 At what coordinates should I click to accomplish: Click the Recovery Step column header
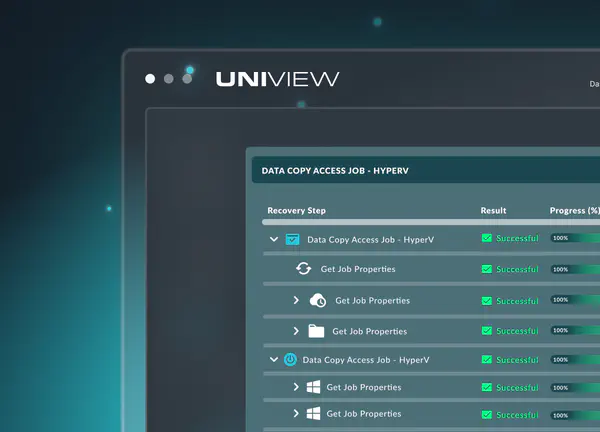[297, 210]
